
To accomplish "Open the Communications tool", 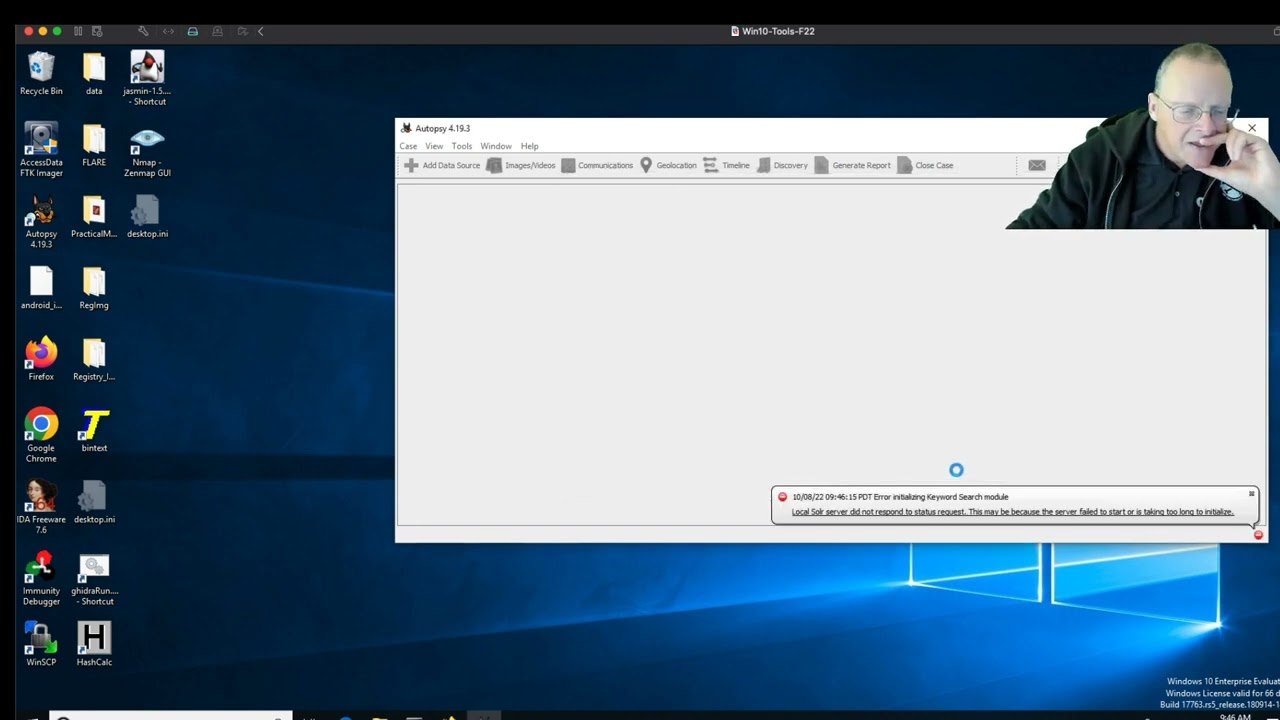I will click(x=597, y=165).
